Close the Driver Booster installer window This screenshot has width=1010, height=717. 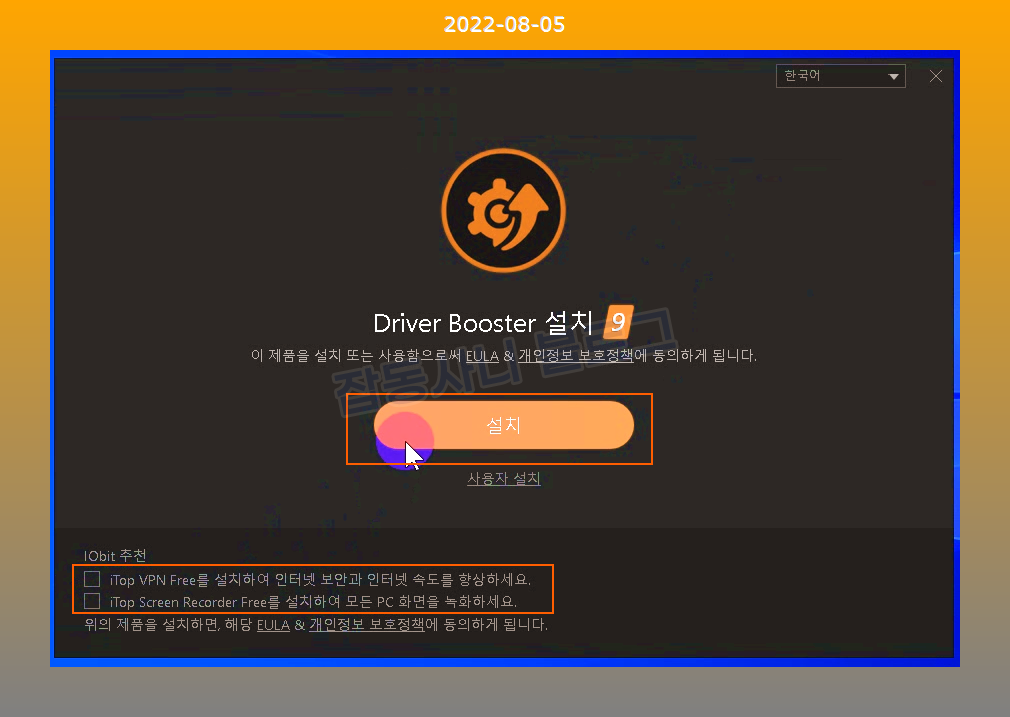point(936,76)
